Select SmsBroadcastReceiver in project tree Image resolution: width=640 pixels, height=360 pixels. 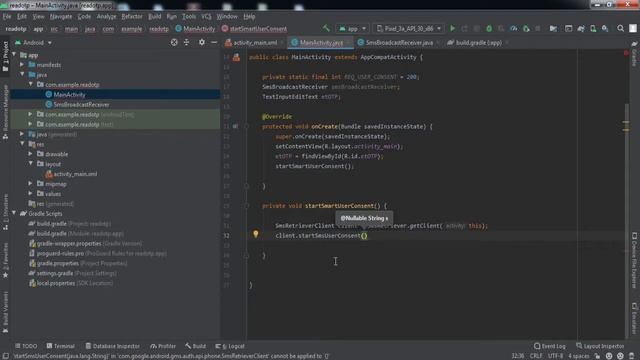81,104
